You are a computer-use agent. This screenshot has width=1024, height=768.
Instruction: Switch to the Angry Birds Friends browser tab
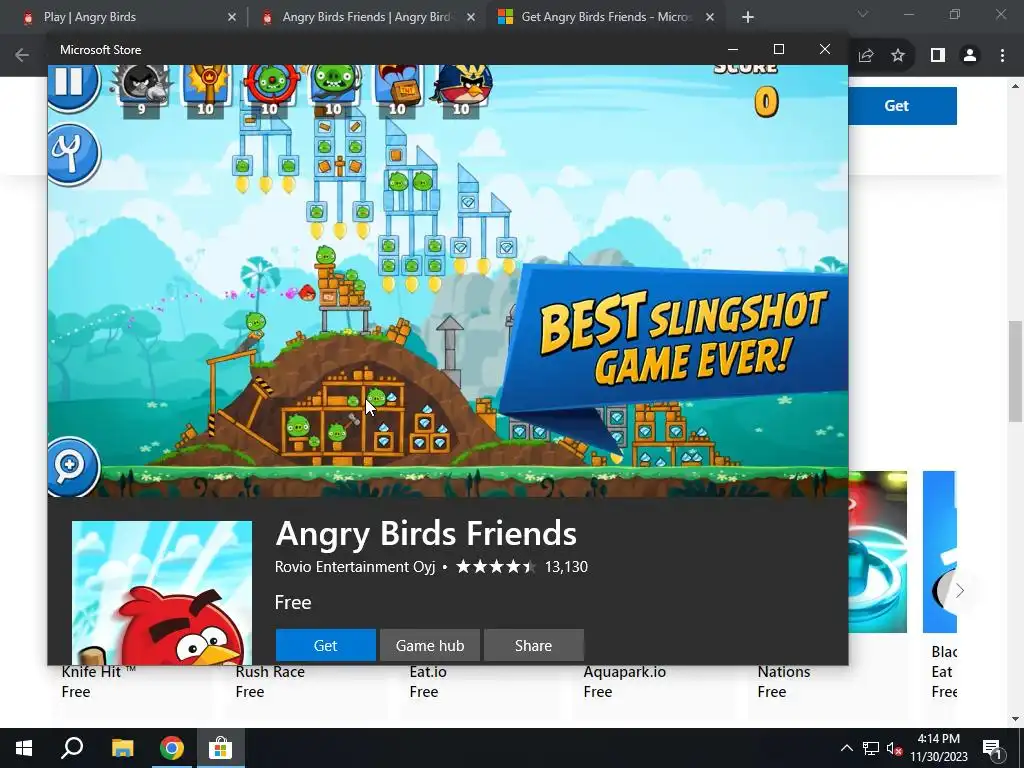coord(366,17)
